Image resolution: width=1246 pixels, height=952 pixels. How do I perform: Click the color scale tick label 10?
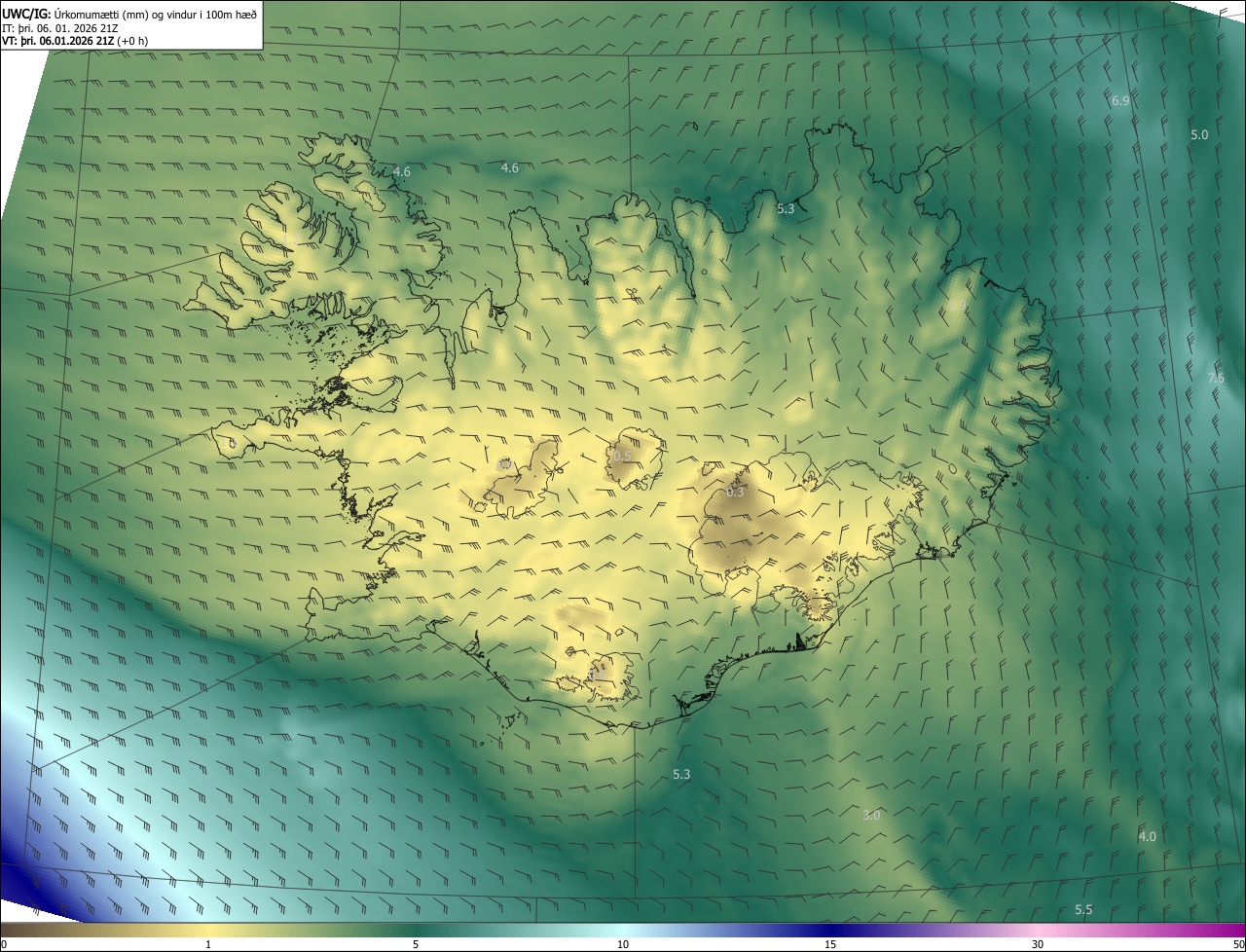tap(623, 945)
